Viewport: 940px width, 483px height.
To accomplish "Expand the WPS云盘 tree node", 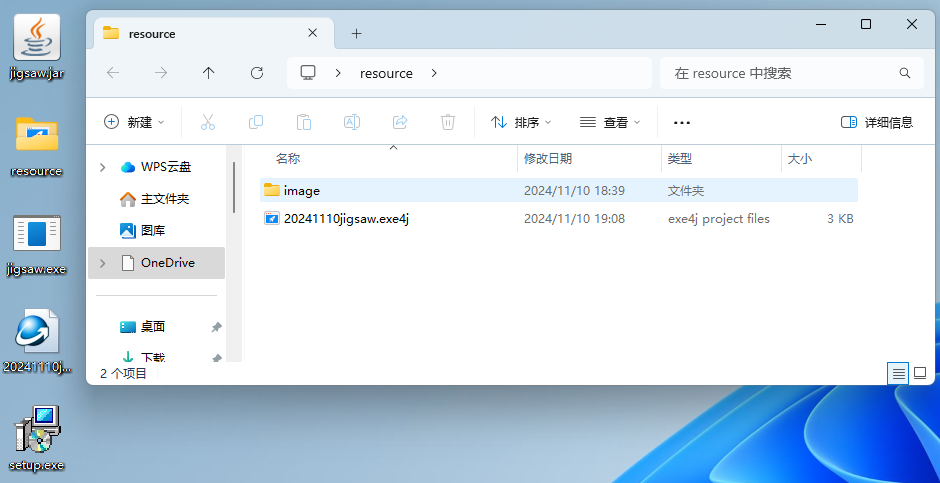I will pos(103,167).
